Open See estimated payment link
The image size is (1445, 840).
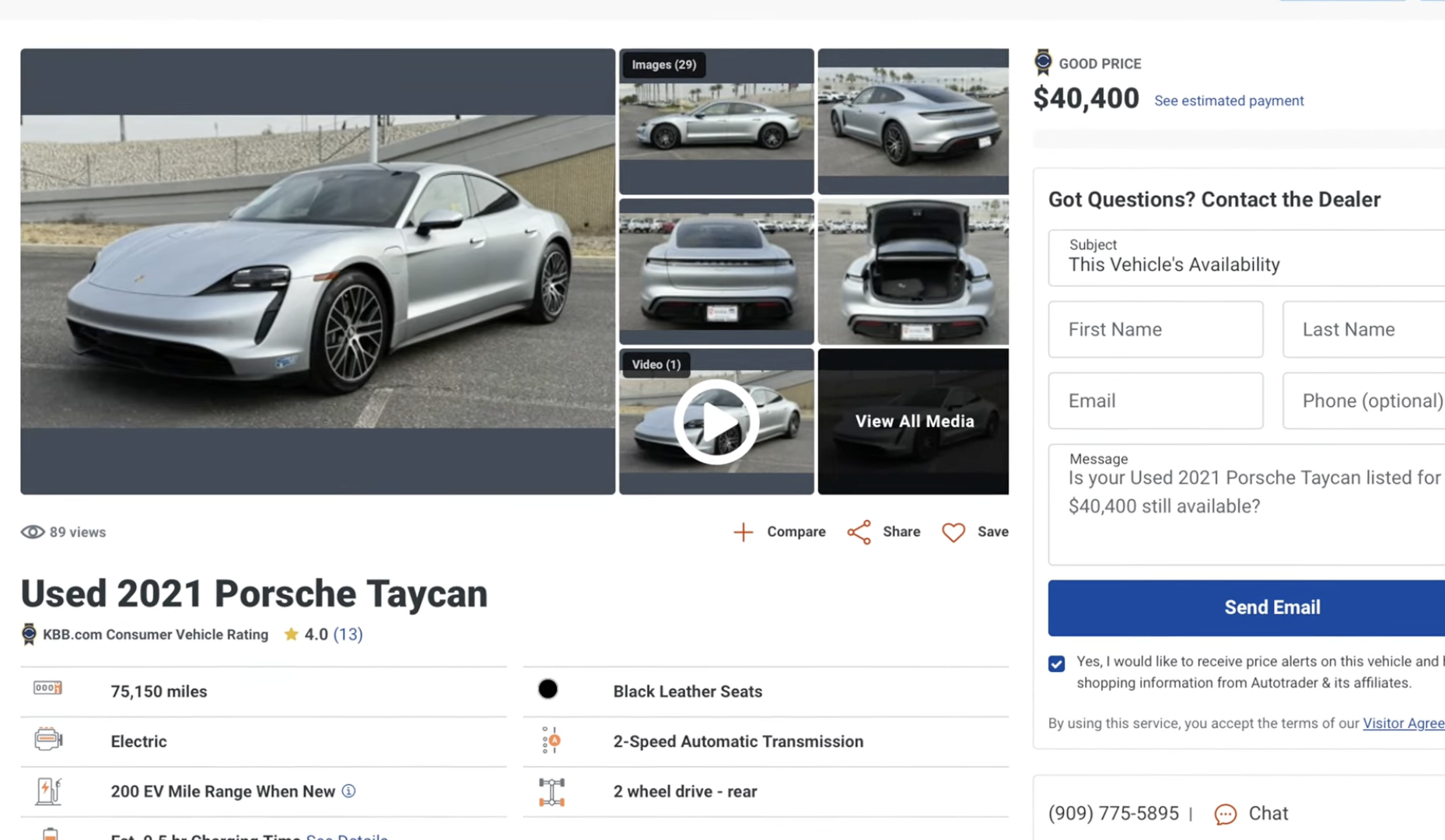(1229, 100)
